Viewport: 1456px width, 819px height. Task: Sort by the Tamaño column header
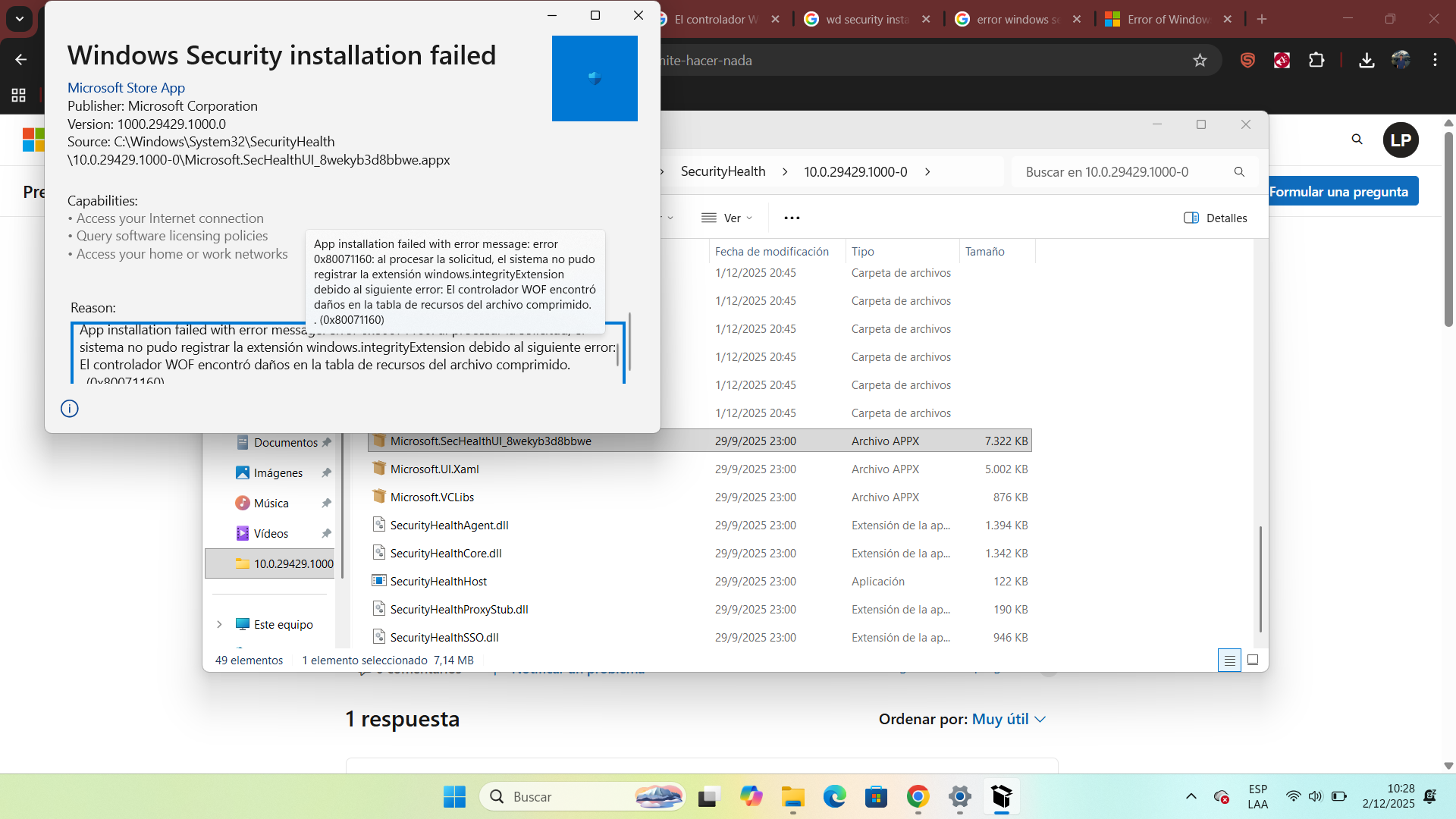coord(984,252)
